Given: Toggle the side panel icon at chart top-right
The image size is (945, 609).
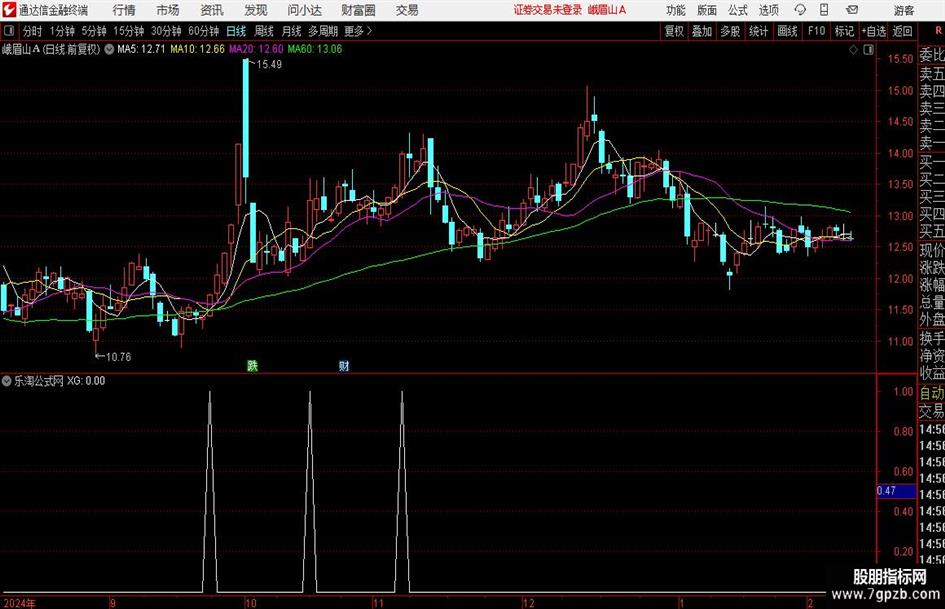Looking at the screenshot, I should tap(868, 50).
